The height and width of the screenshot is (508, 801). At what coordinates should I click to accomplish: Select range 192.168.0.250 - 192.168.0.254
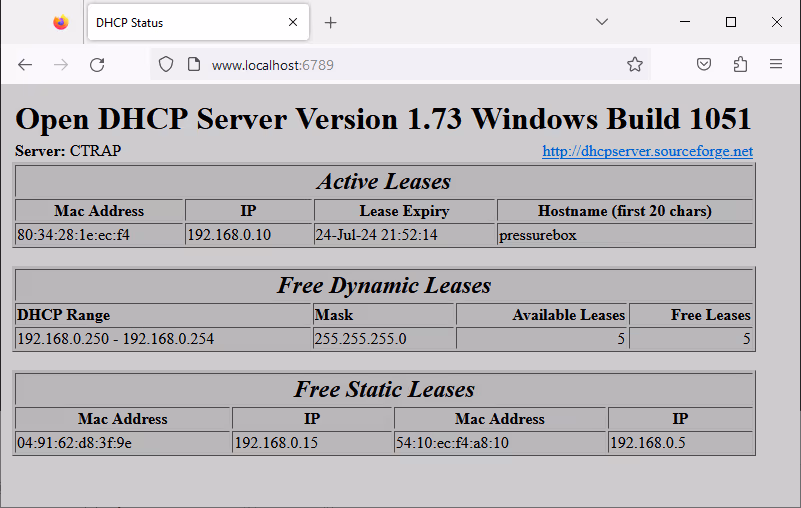pos(115,339)
